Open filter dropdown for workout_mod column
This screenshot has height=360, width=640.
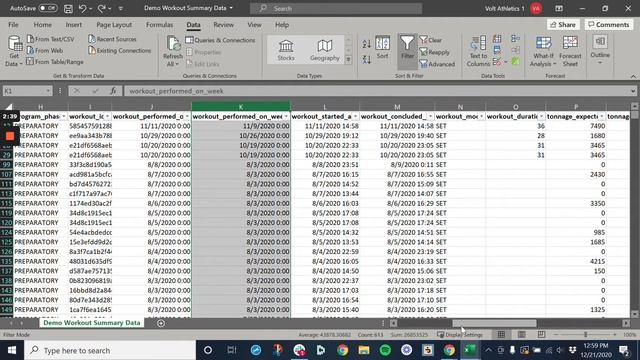coord(481,117)
